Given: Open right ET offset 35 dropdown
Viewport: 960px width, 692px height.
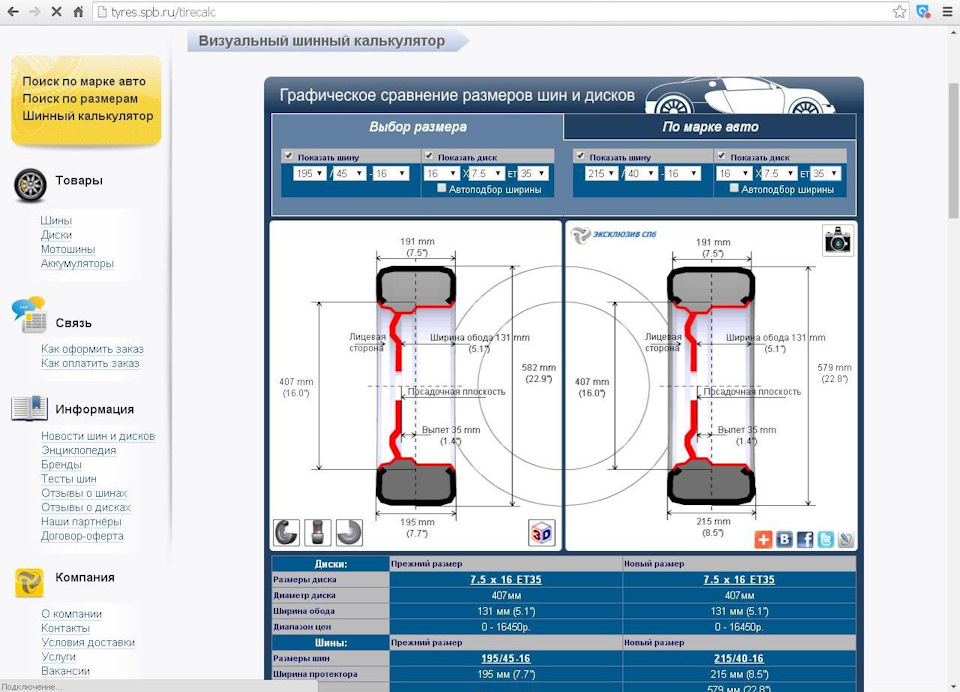Looking at the screenshot, I should point(826,173).
